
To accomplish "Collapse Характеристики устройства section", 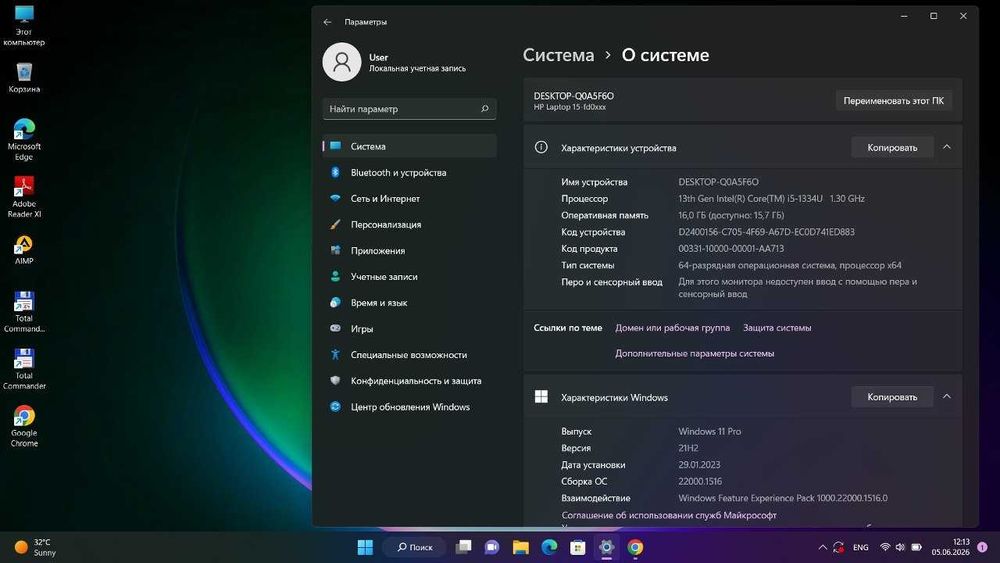I will (x=947, y=147).
